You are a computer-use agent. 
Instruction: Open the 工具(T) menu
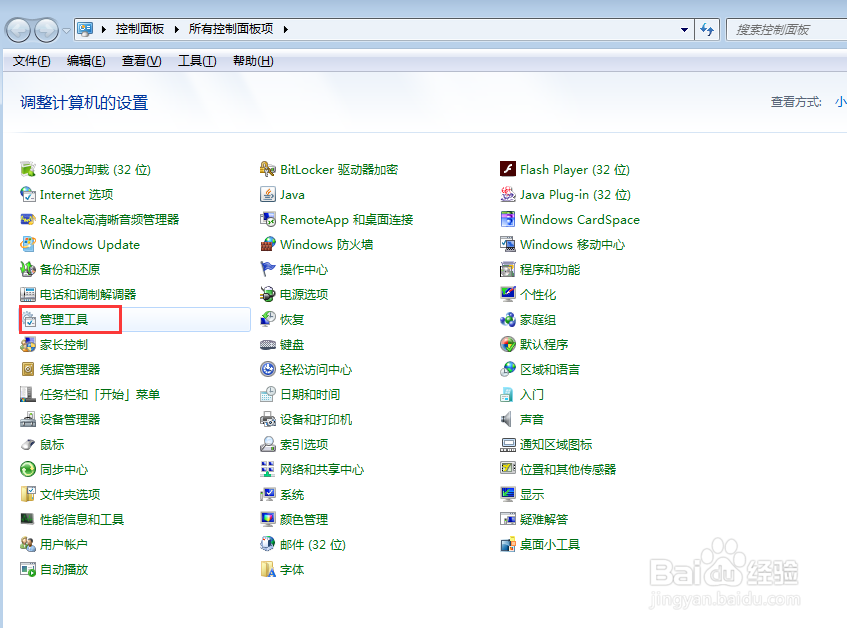(x=197, y=61)
